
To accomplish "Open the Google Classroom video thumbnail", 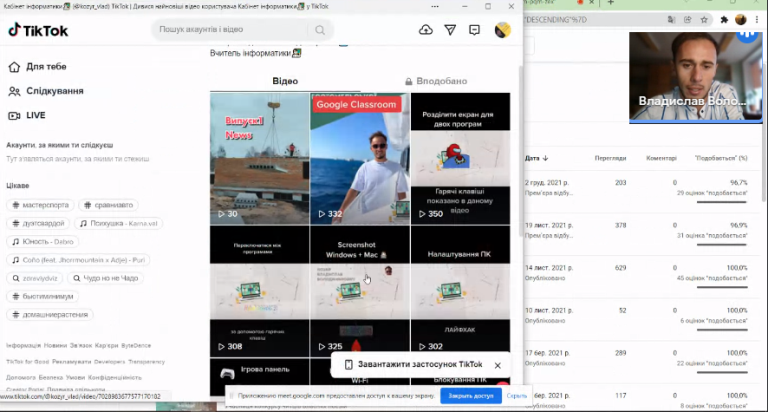I will 360,159.
